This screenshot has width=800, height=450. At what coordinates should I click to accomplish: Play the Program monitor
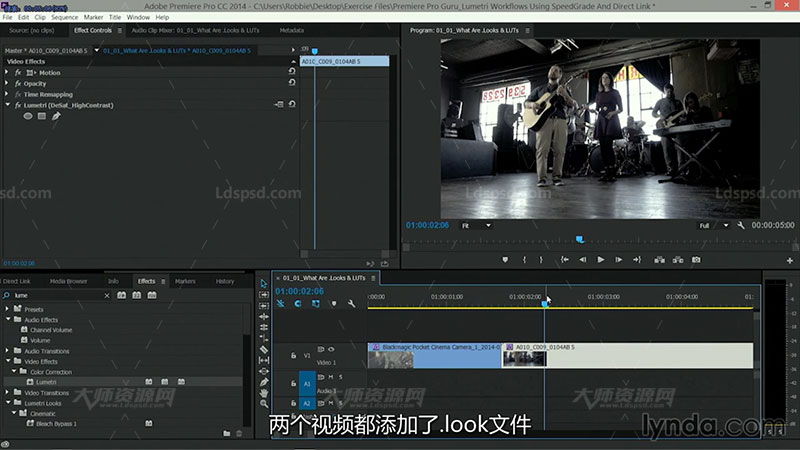pos(601,260)
